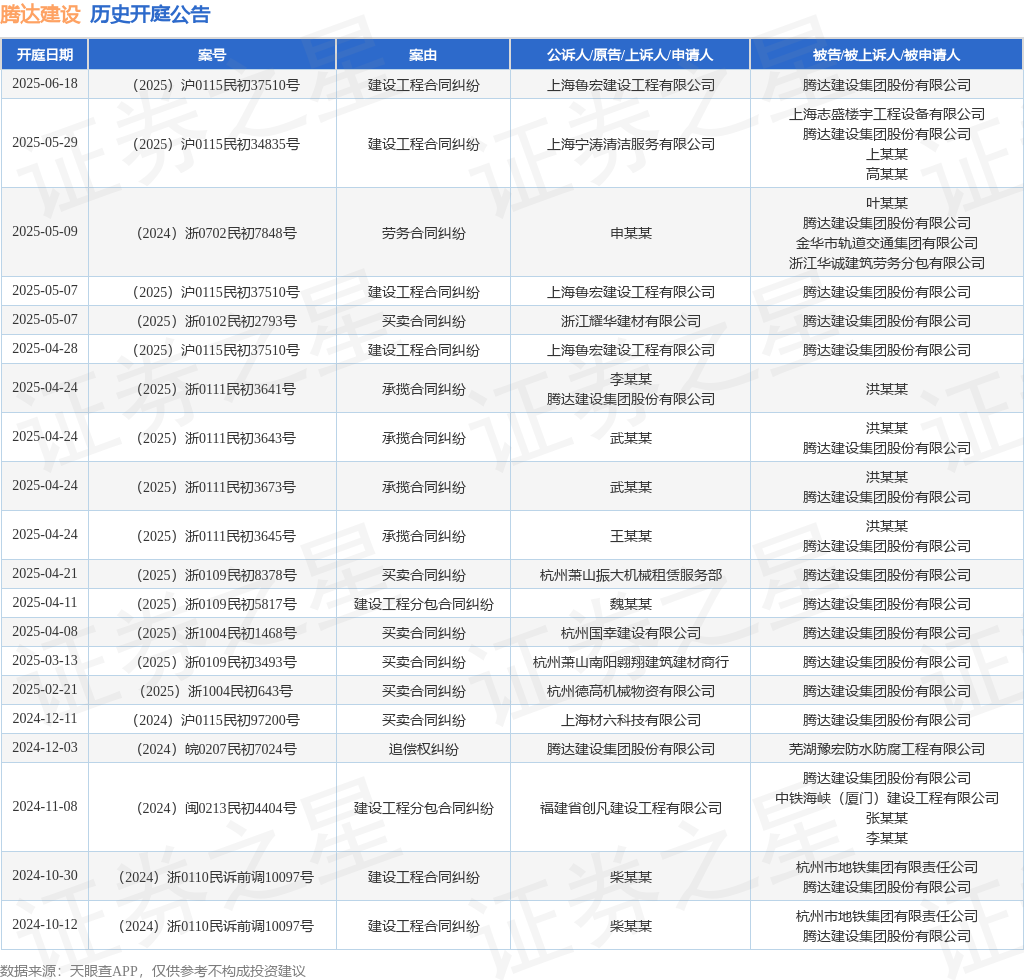This screenshot has width=1024, height=980.
Task: Select case number (2025)浙0111民初3643号
Action: [216, 438]
